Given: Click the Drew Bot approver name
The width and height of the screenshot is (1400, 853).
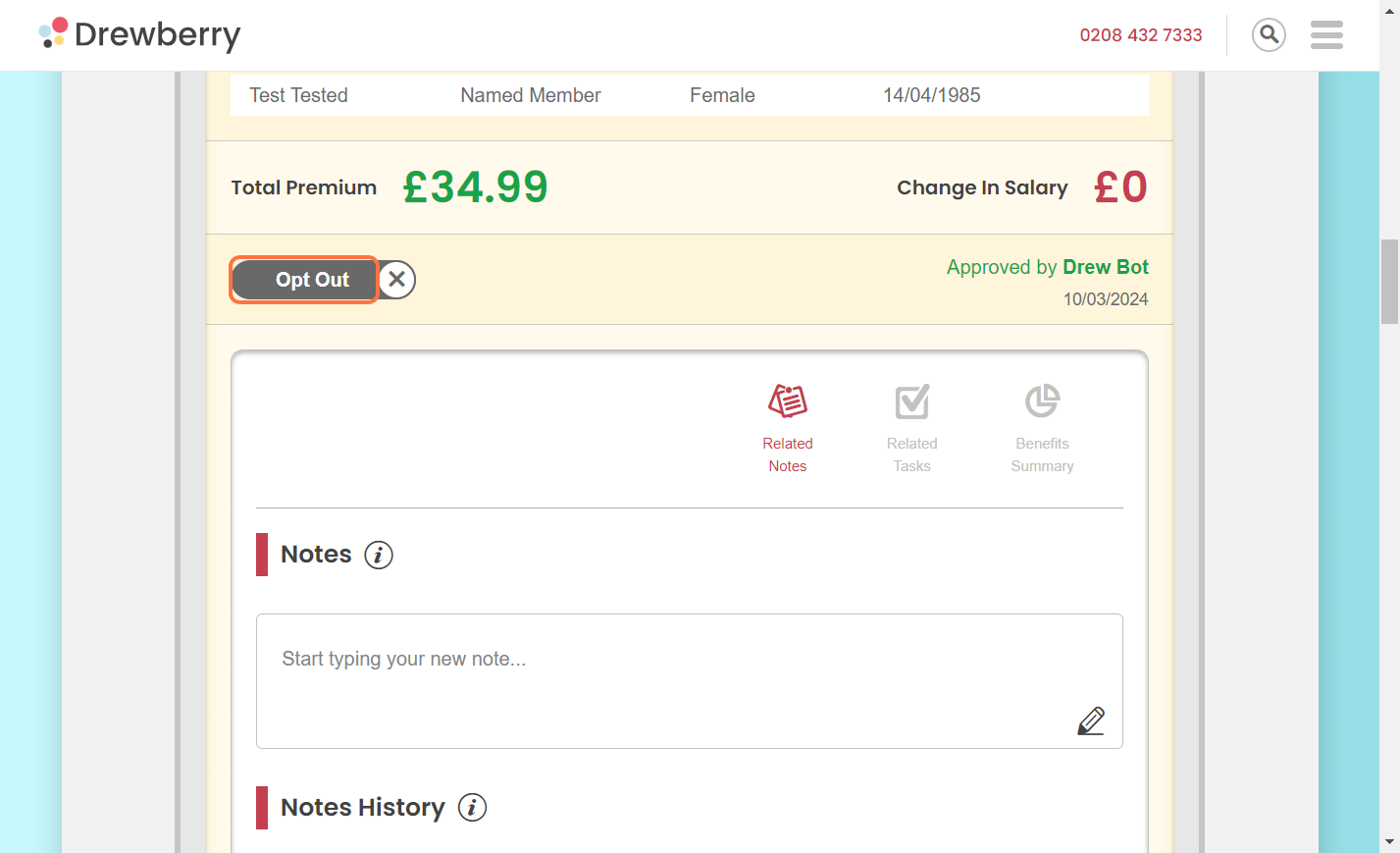Looking at the screenshot, I should click(1106, 267).
